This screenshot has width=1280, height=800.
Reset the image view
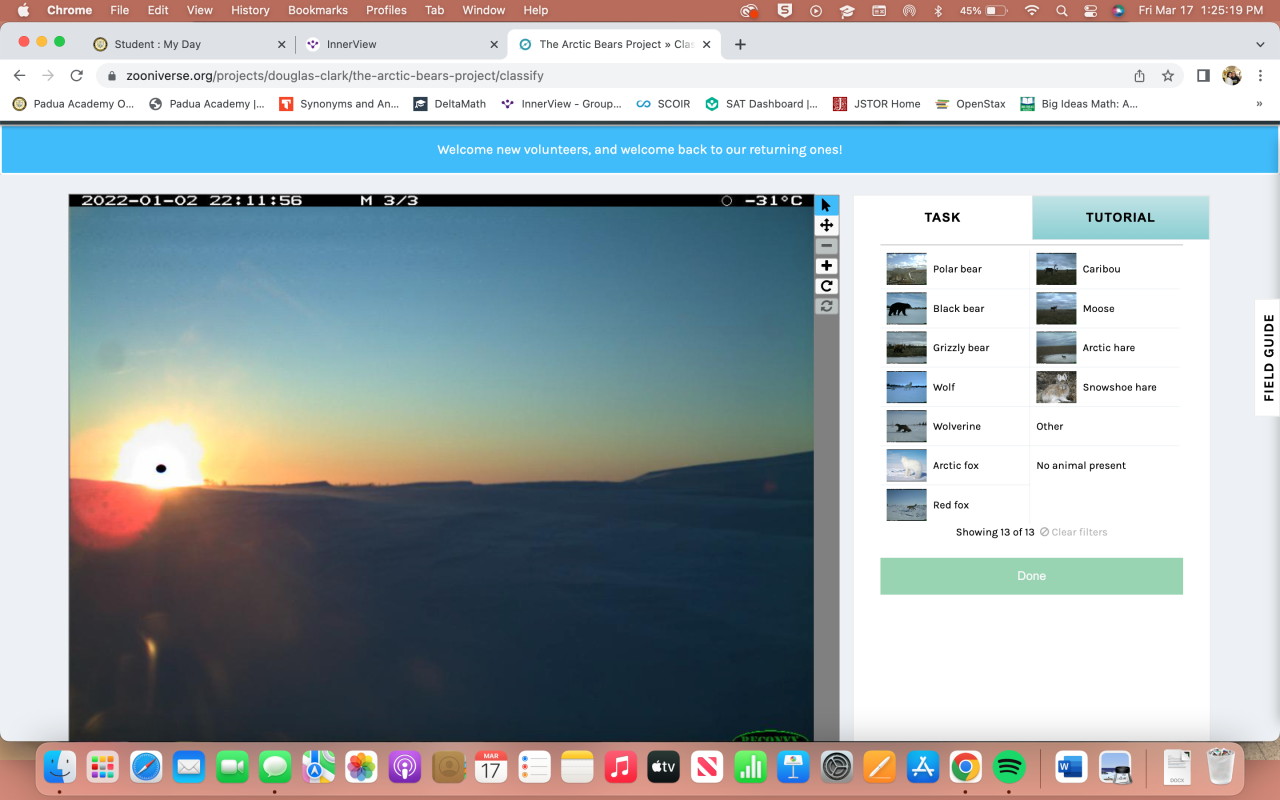(826, 306)
